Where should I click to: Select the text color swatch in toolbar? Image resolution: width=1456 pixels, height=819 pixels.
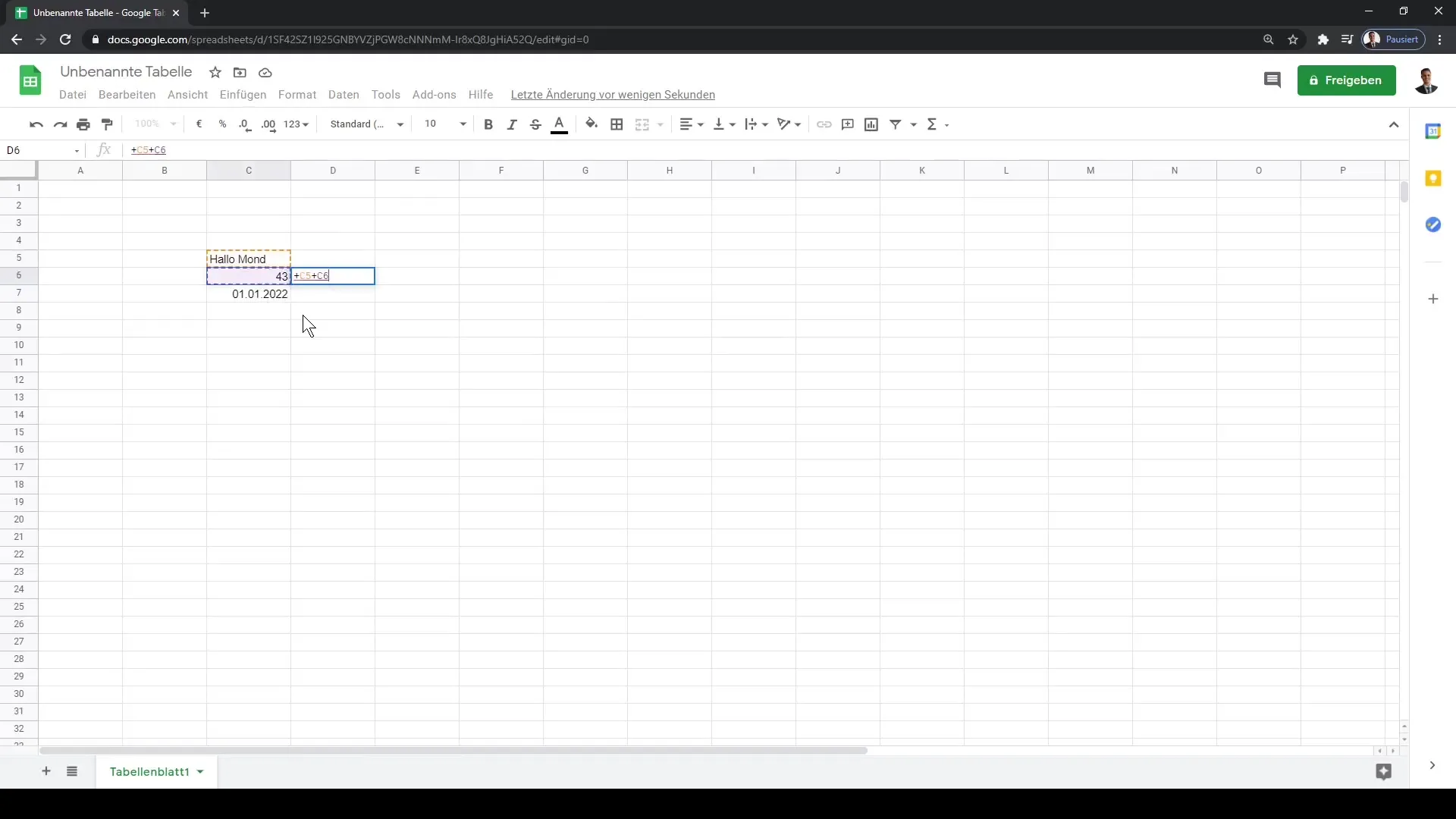559,124
